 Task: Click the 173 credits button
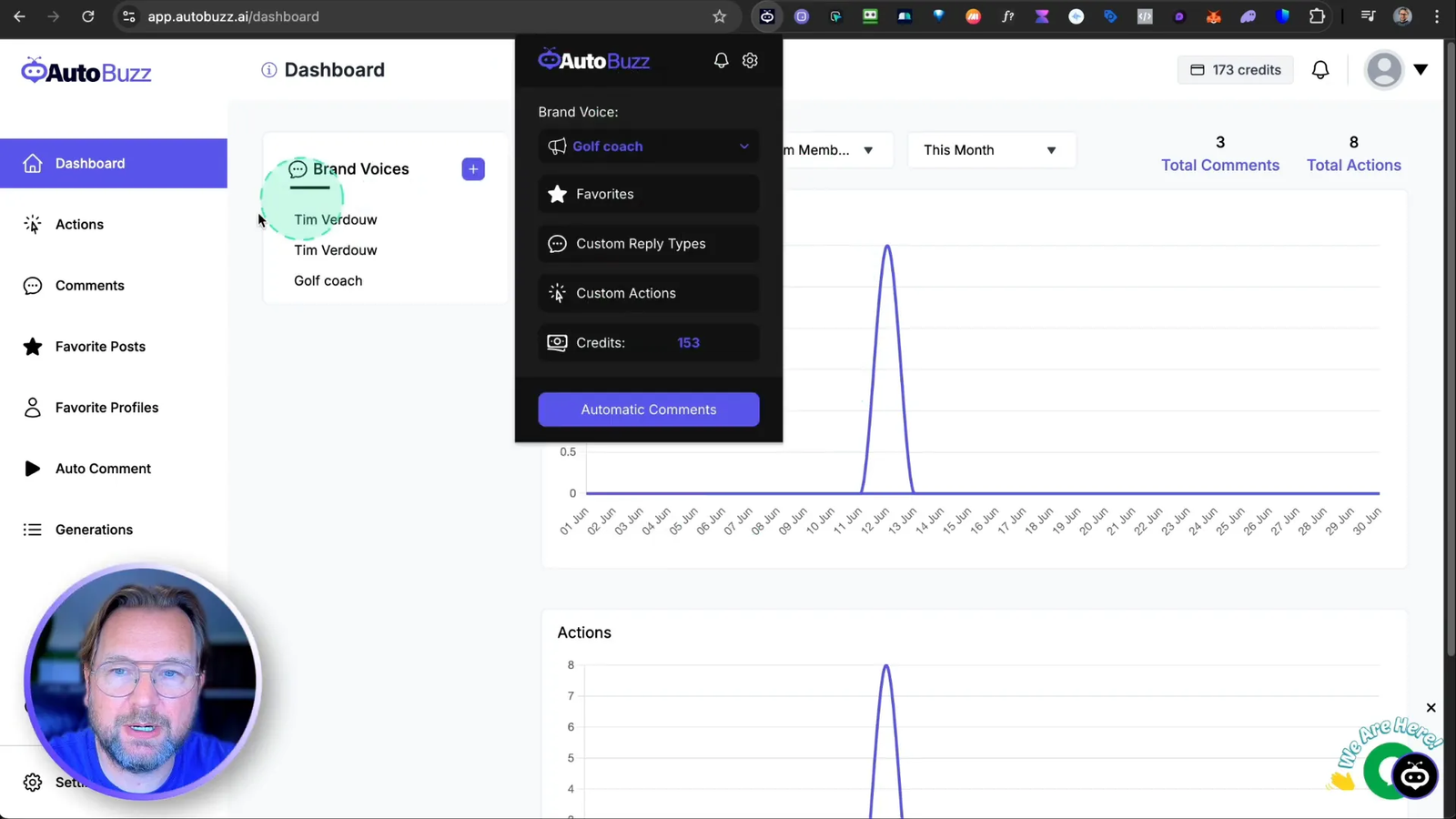[x=1236, y=70]
